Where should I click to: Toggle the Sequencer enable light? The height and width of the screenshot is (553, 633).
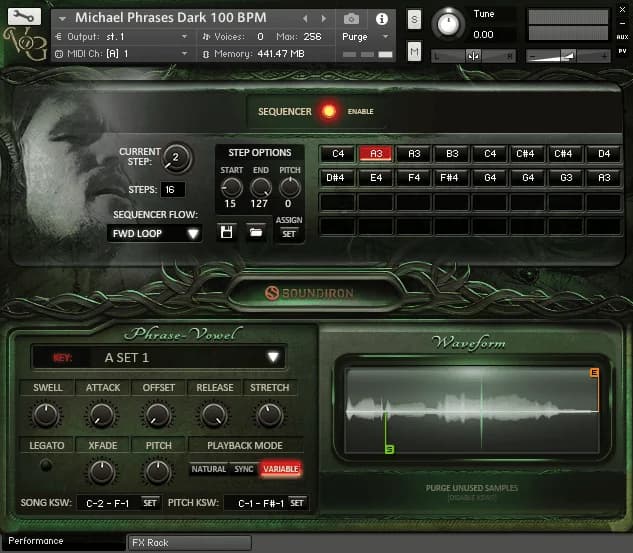point(329,111)
